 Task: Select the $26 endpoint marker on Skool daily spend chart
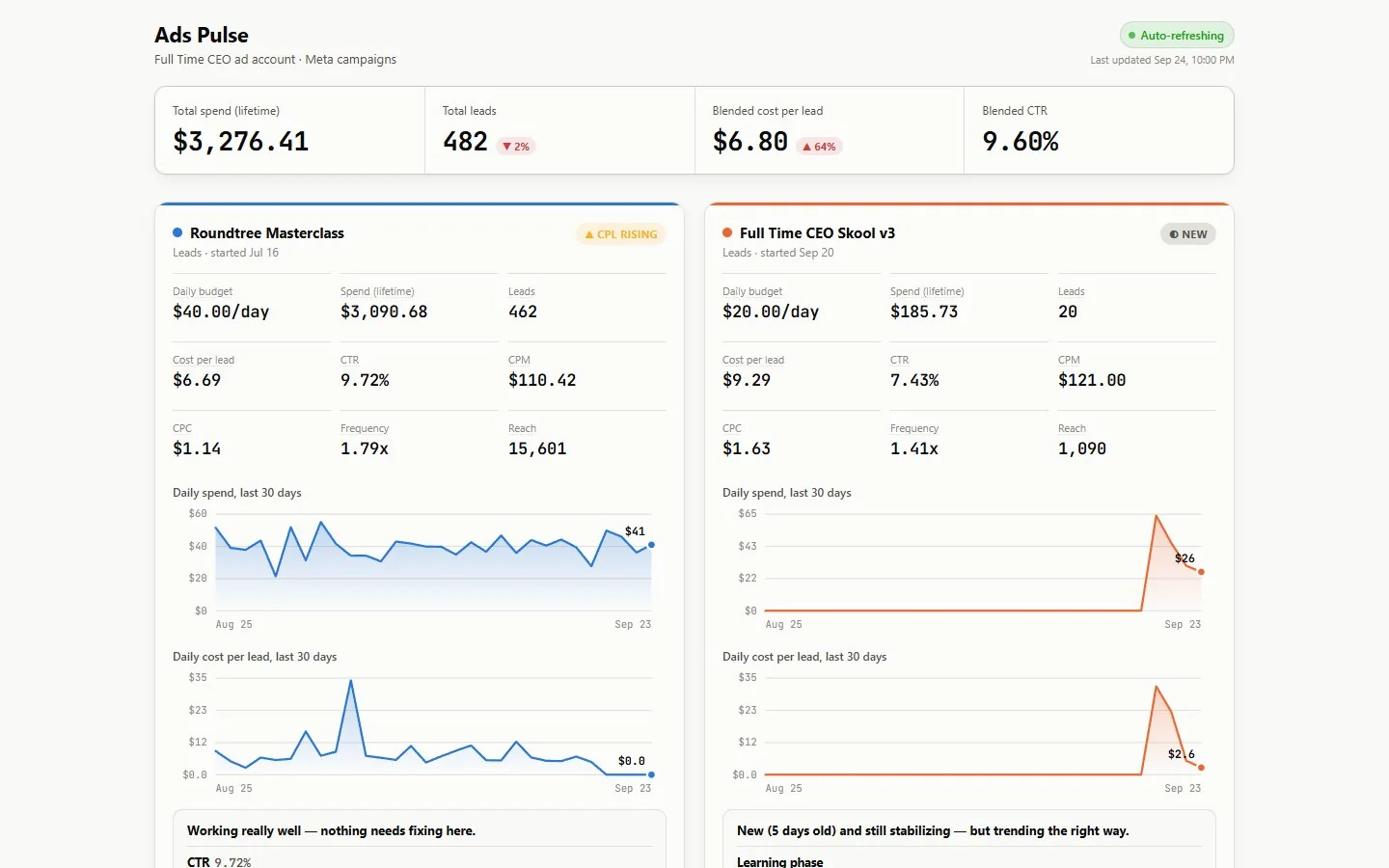(x=1201, y=572)
